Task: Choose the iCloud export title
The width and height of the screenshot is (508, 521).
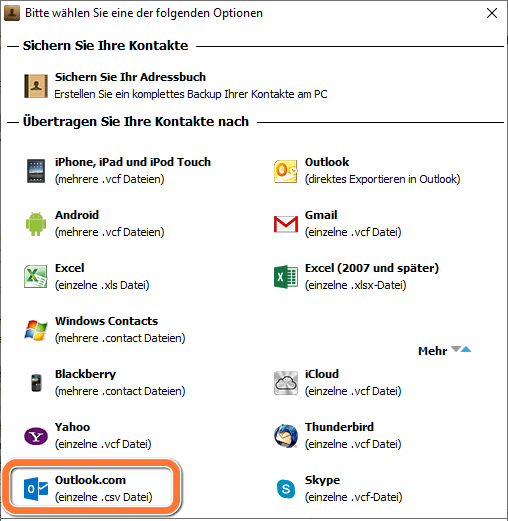Action: (322, 374)
